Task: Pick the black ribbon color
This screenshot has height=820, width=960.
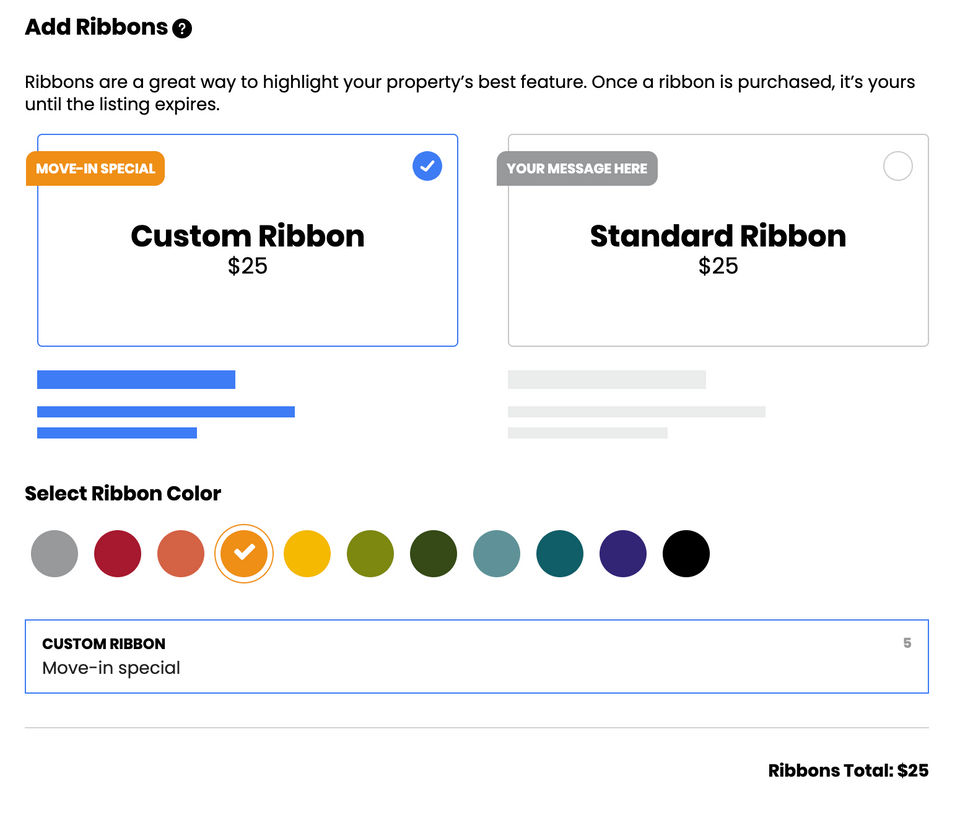Action: [x=686, y=554]
